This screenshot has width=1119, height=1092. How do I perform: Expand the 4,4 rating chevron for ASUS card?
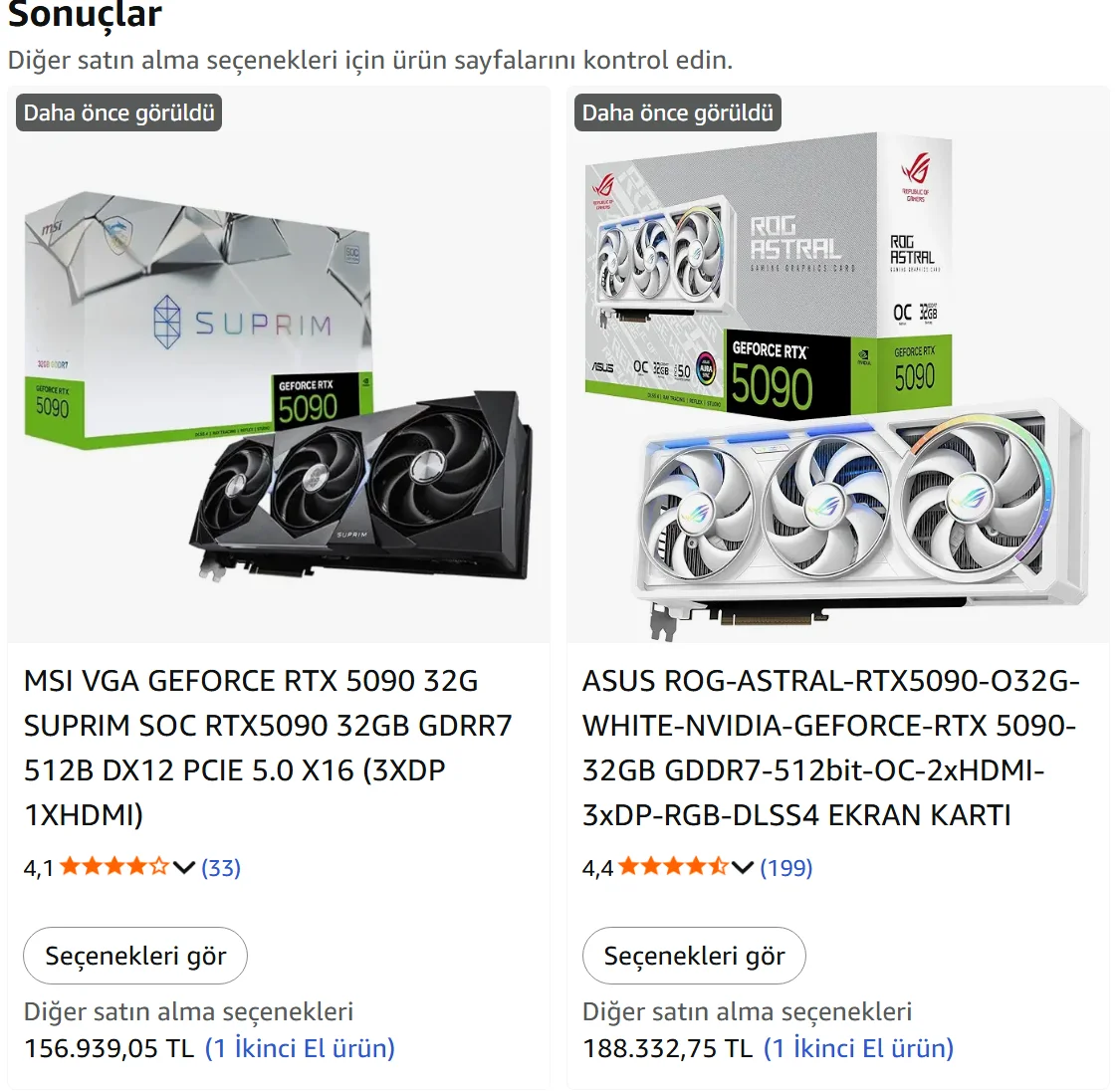point(743,868)
